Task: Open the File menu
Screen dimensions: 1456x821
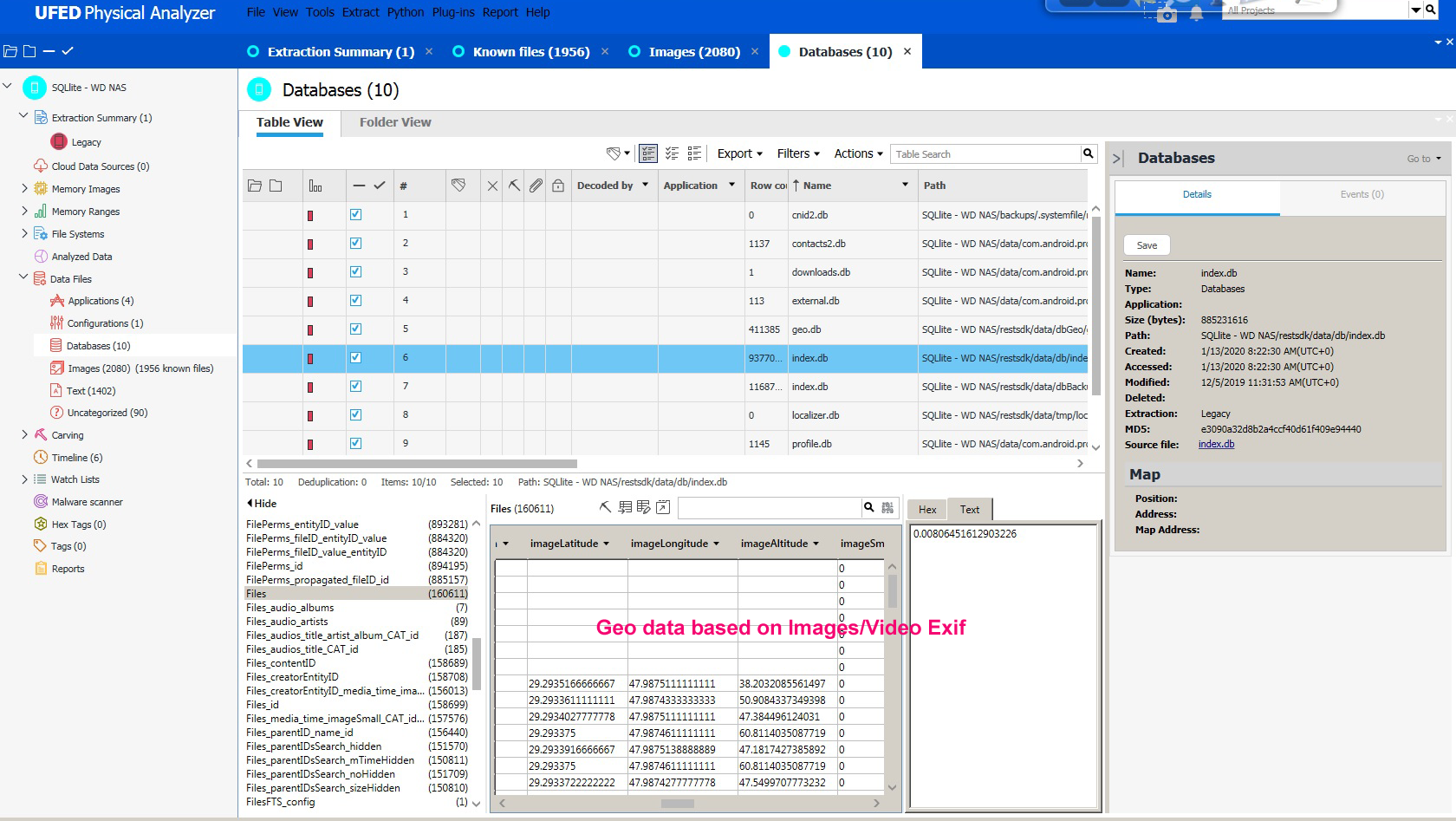Action: pyautogui.click(x=256, y=12)
